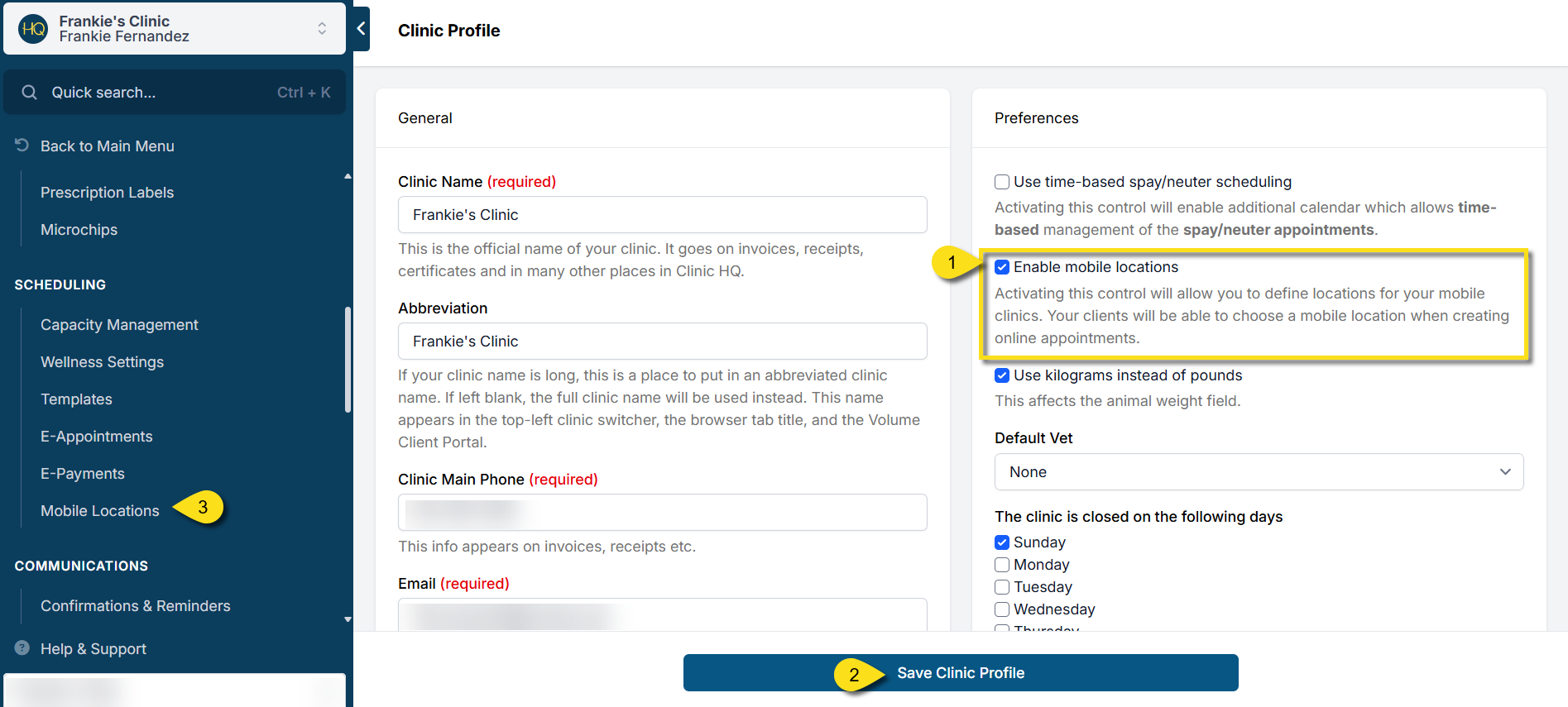1568x707 pixels.
Task: Open Confirmations & Reminders
Action: pyautogui.click(x=135, y=606)
